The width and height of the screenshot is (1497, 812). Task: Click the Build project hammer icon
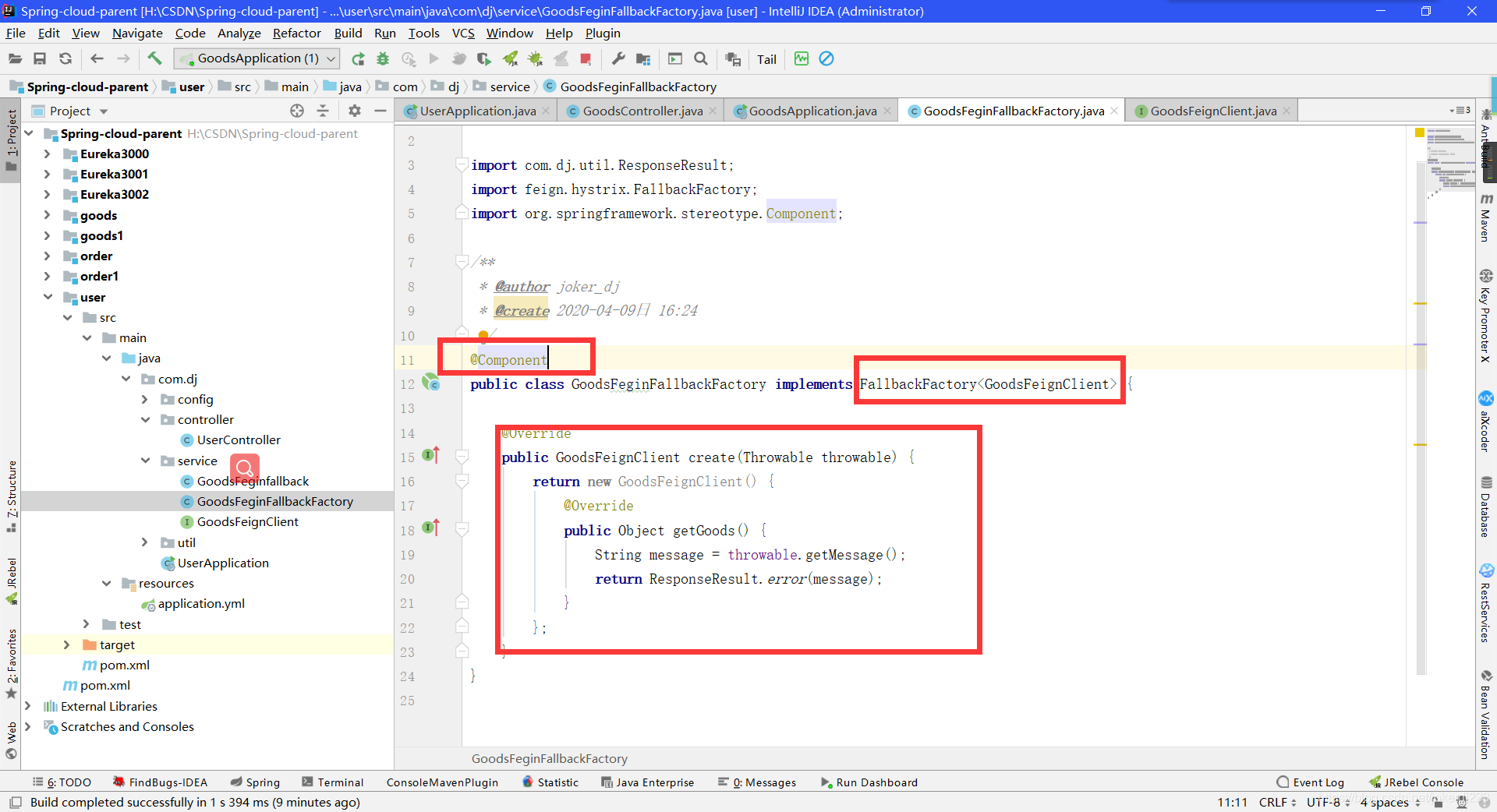tap(154, 58)
